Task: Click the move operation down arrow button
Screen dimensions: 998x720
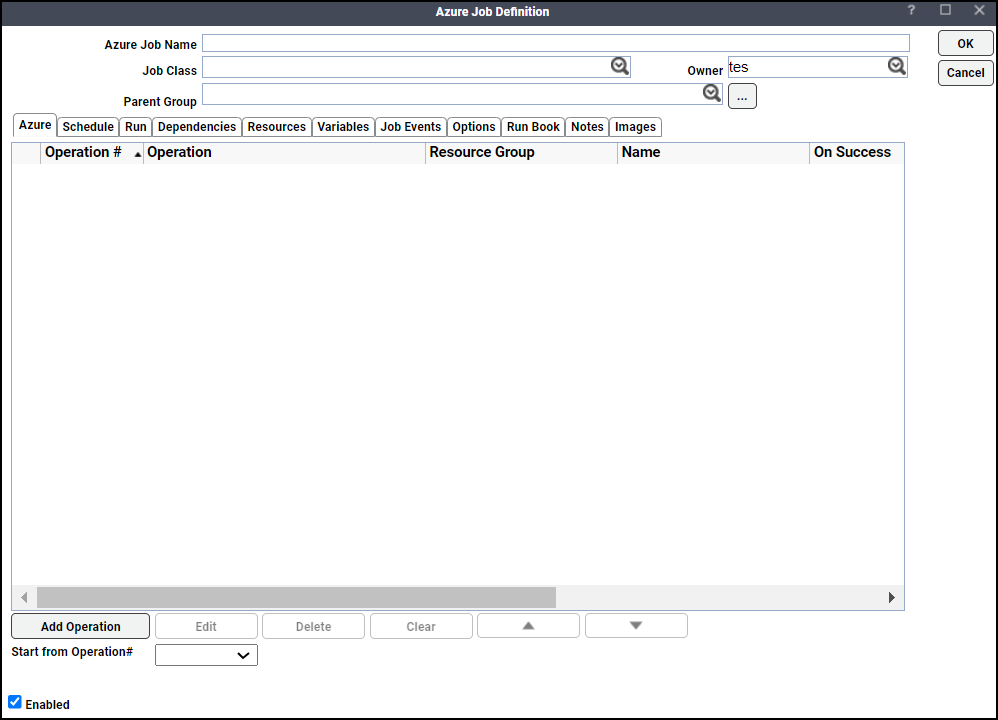Action: tap(636, 626)
